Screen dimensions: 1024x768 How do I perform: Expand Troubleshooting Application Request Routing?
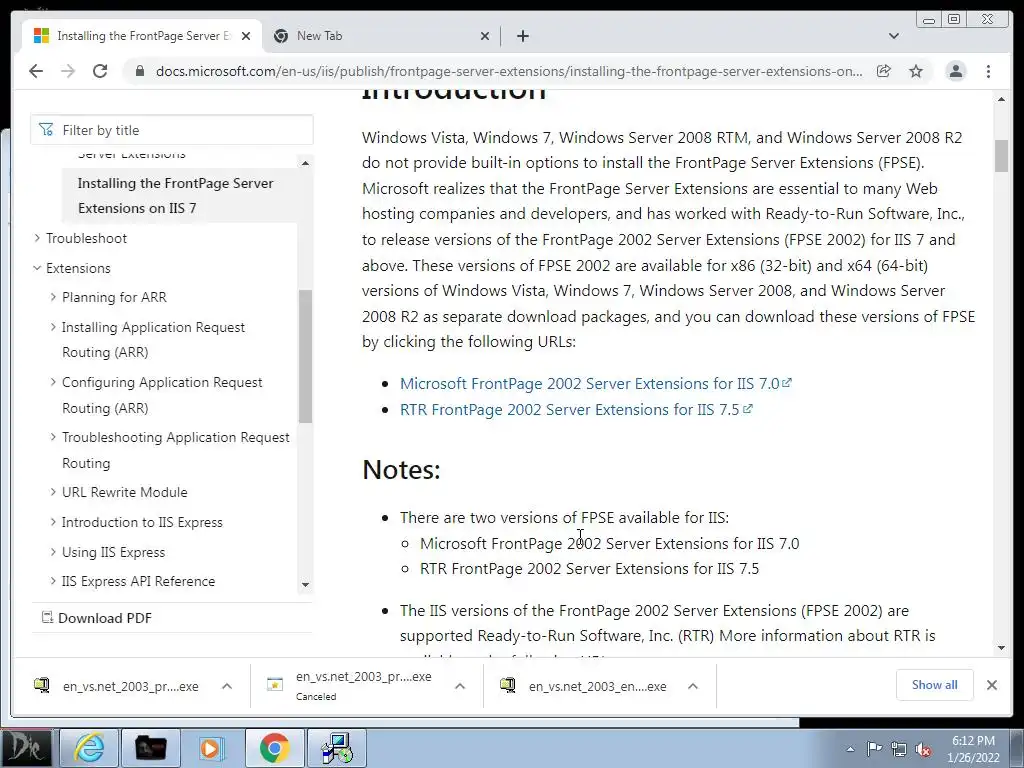coord(53,437)
